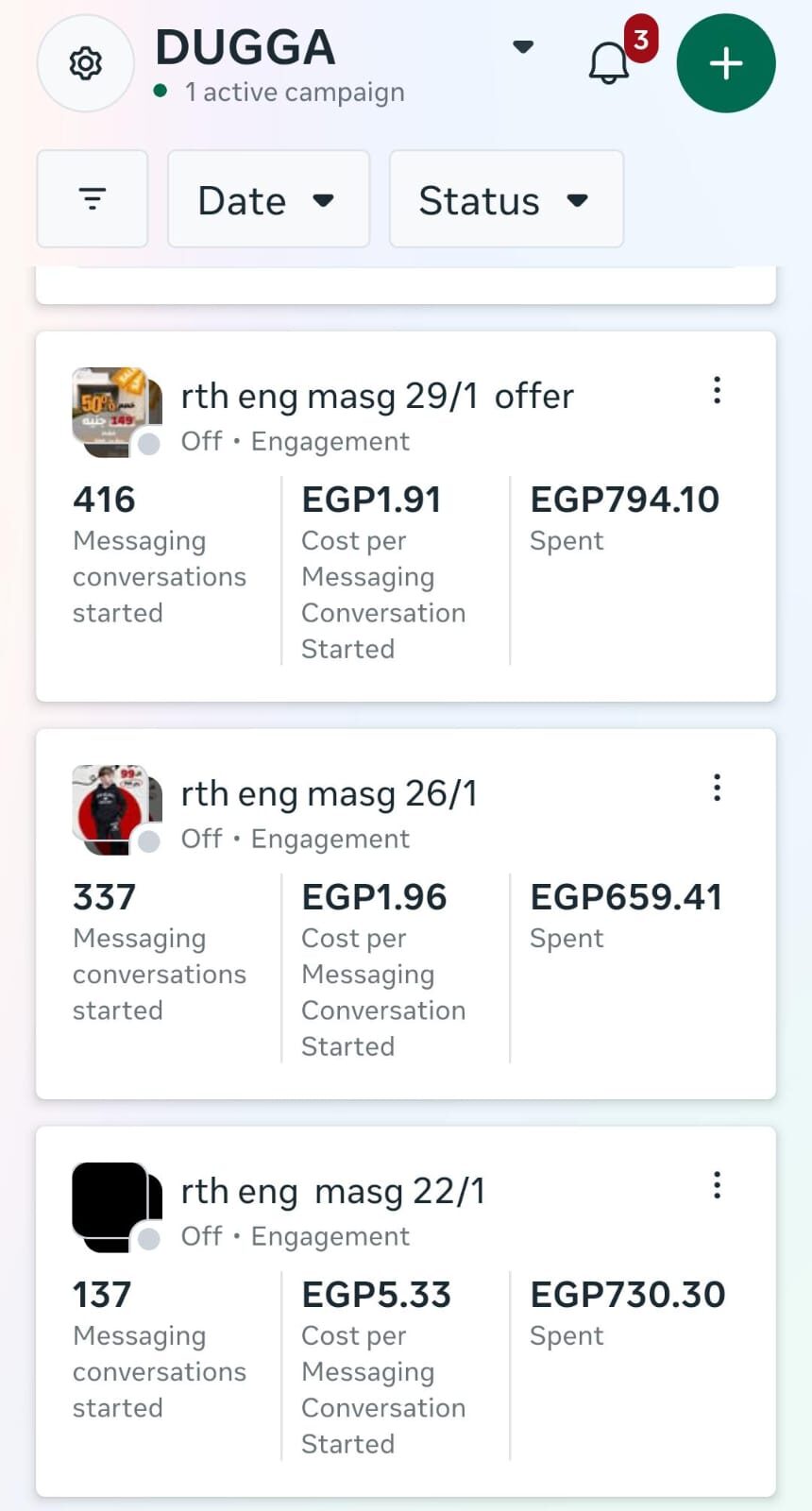Open more options for 29/1 offer campaign

click(718, 390)
